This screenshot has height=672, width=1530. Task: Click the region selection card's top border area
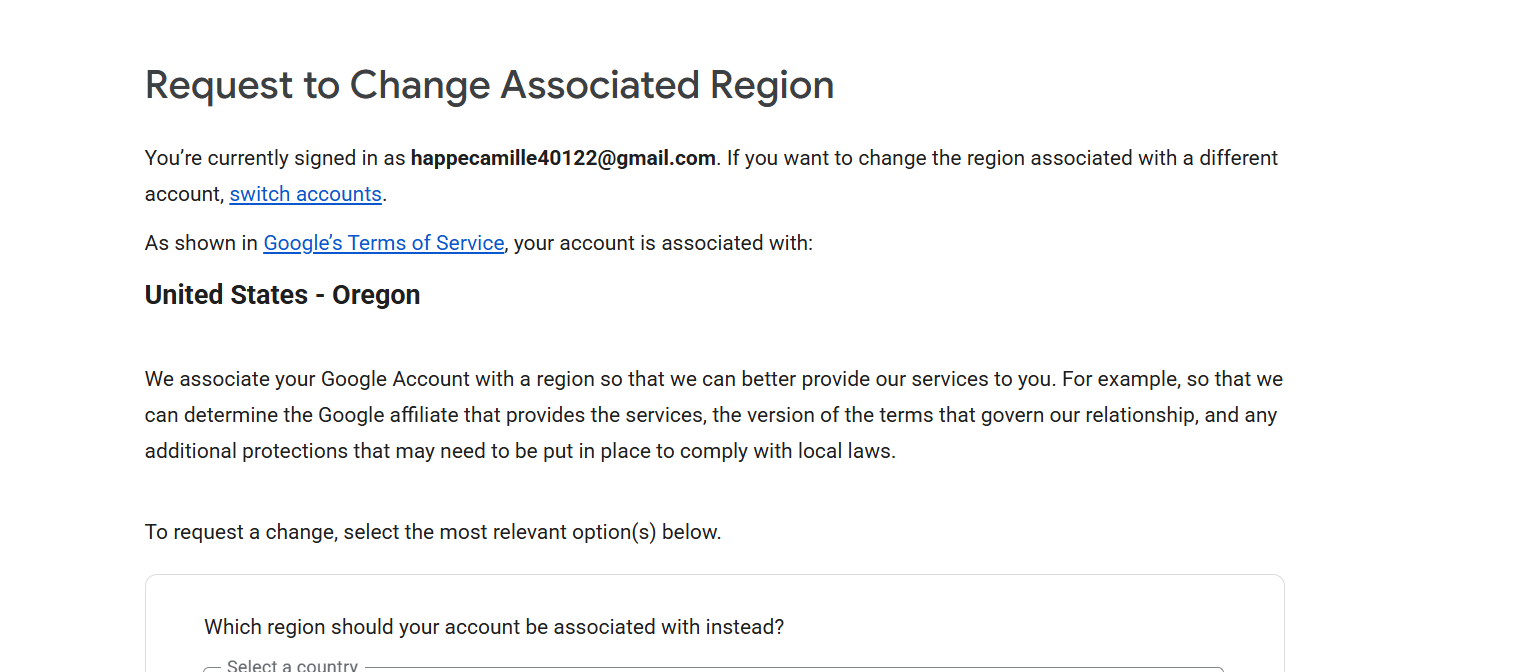(x=714, y=576)
